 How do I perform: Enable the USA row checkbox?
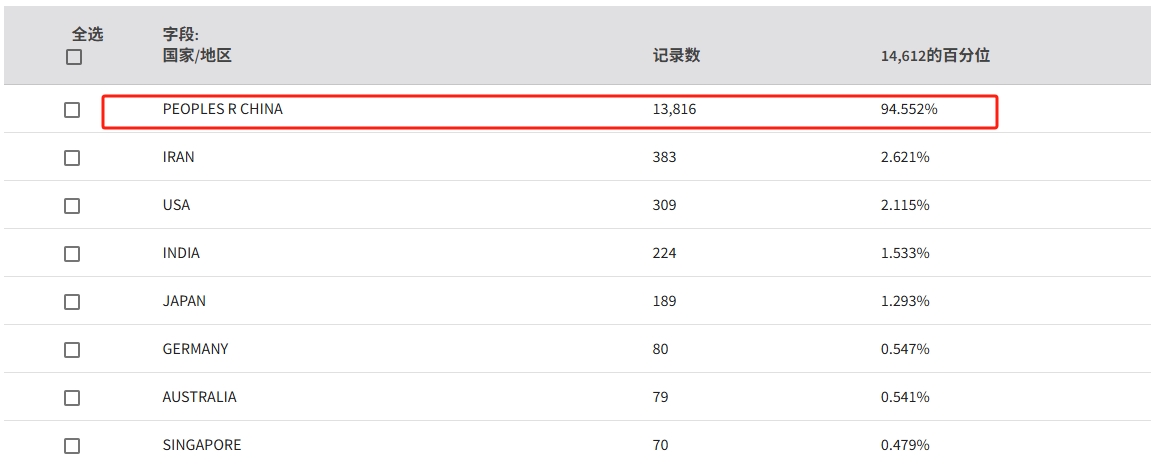click(72, 206)
